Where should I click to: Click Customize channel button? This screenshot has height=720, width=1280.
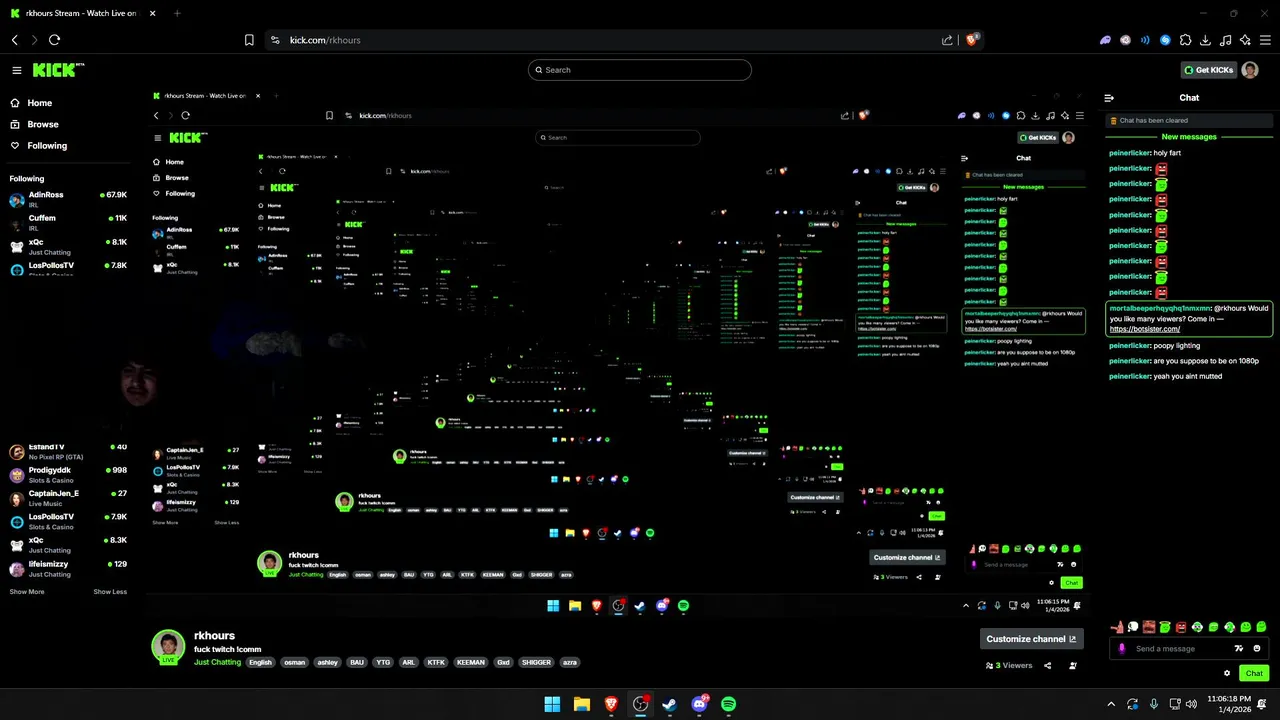coord(1031,639)
